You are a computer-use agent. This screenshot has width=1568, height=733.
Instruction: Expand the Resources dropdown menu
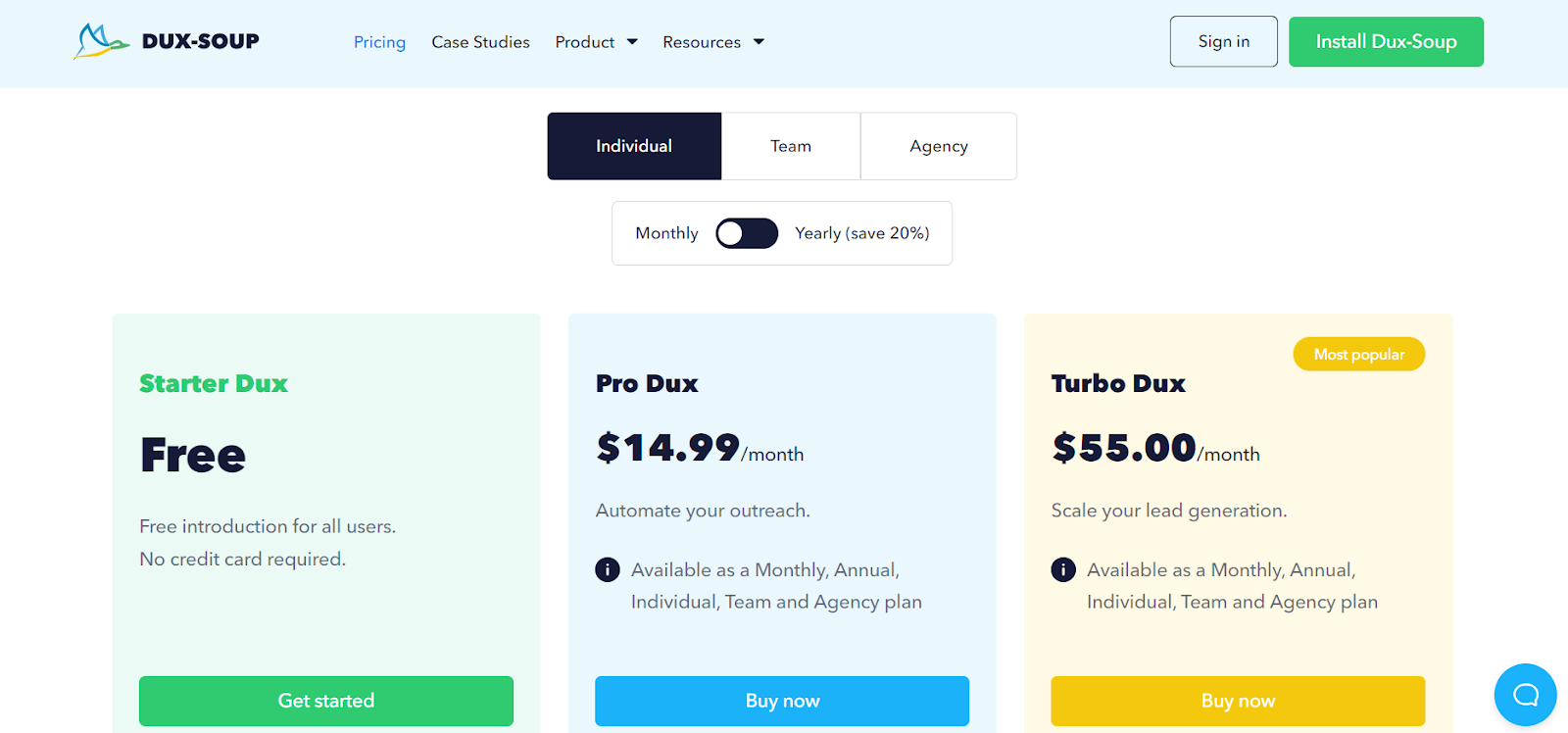point(712,42)
